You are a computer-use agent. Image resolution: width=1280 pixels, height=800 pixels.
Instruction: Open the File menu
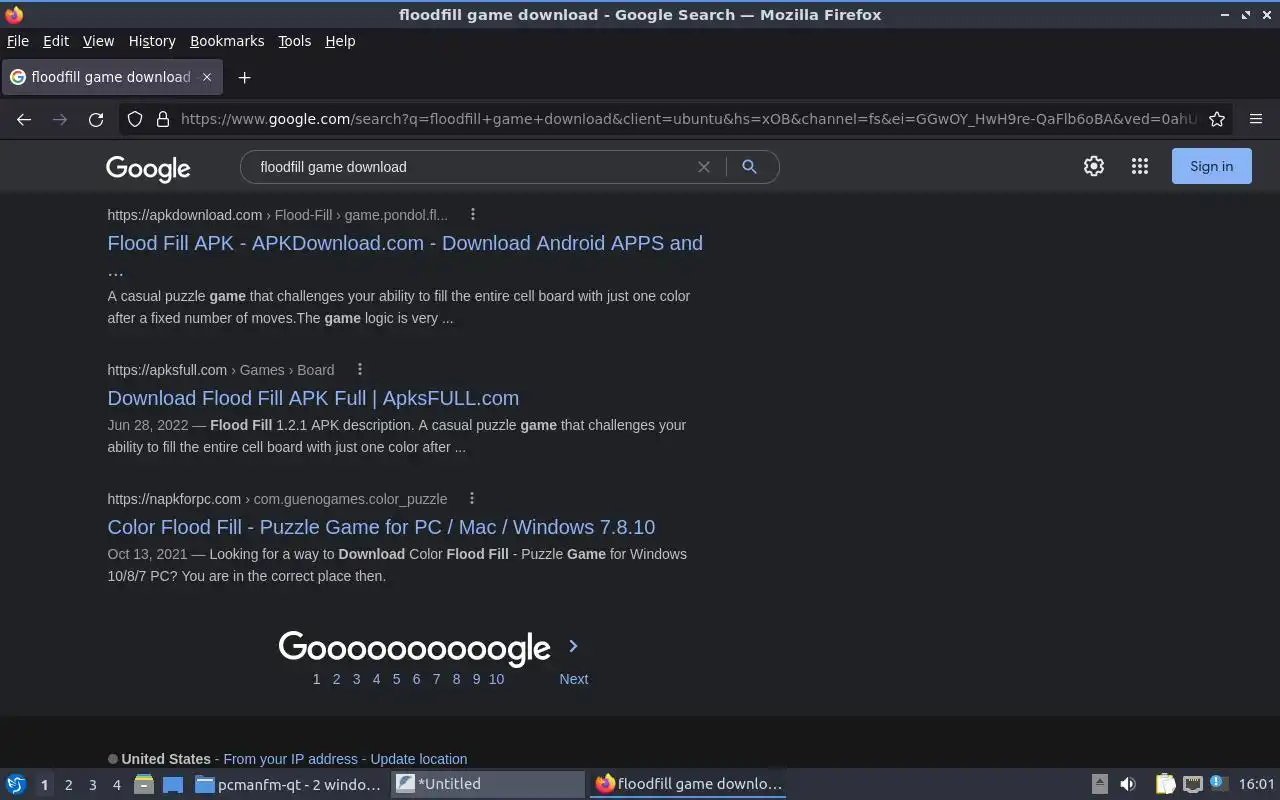[x=18, y=41]
